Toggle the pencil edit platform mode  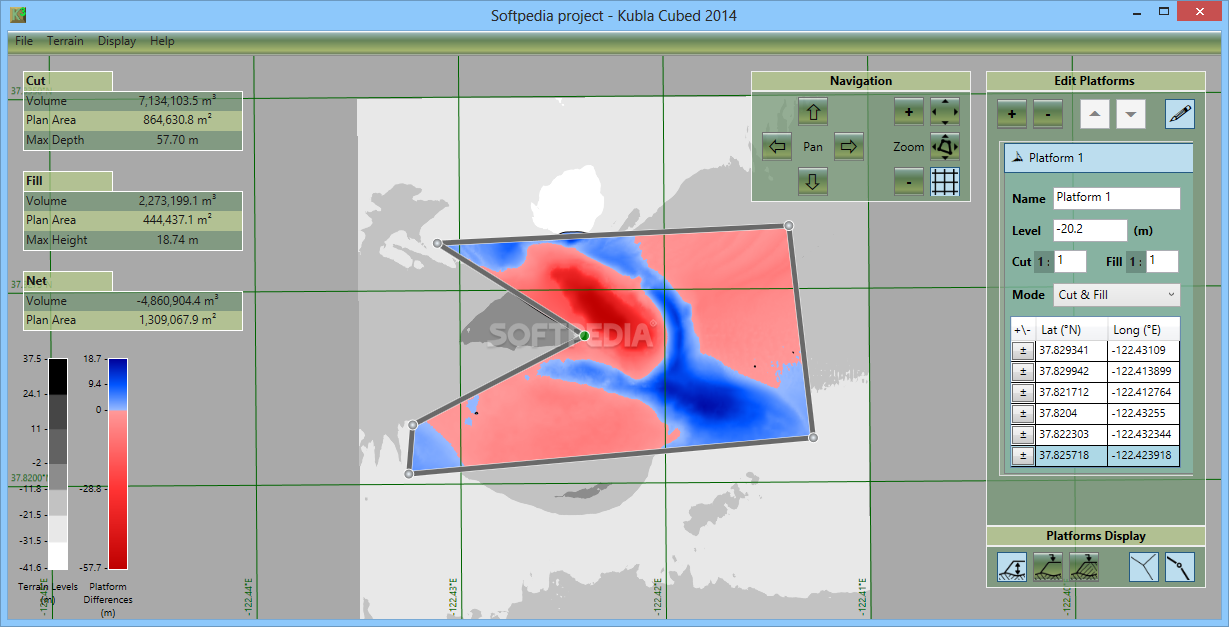[x=1180, y=114]
